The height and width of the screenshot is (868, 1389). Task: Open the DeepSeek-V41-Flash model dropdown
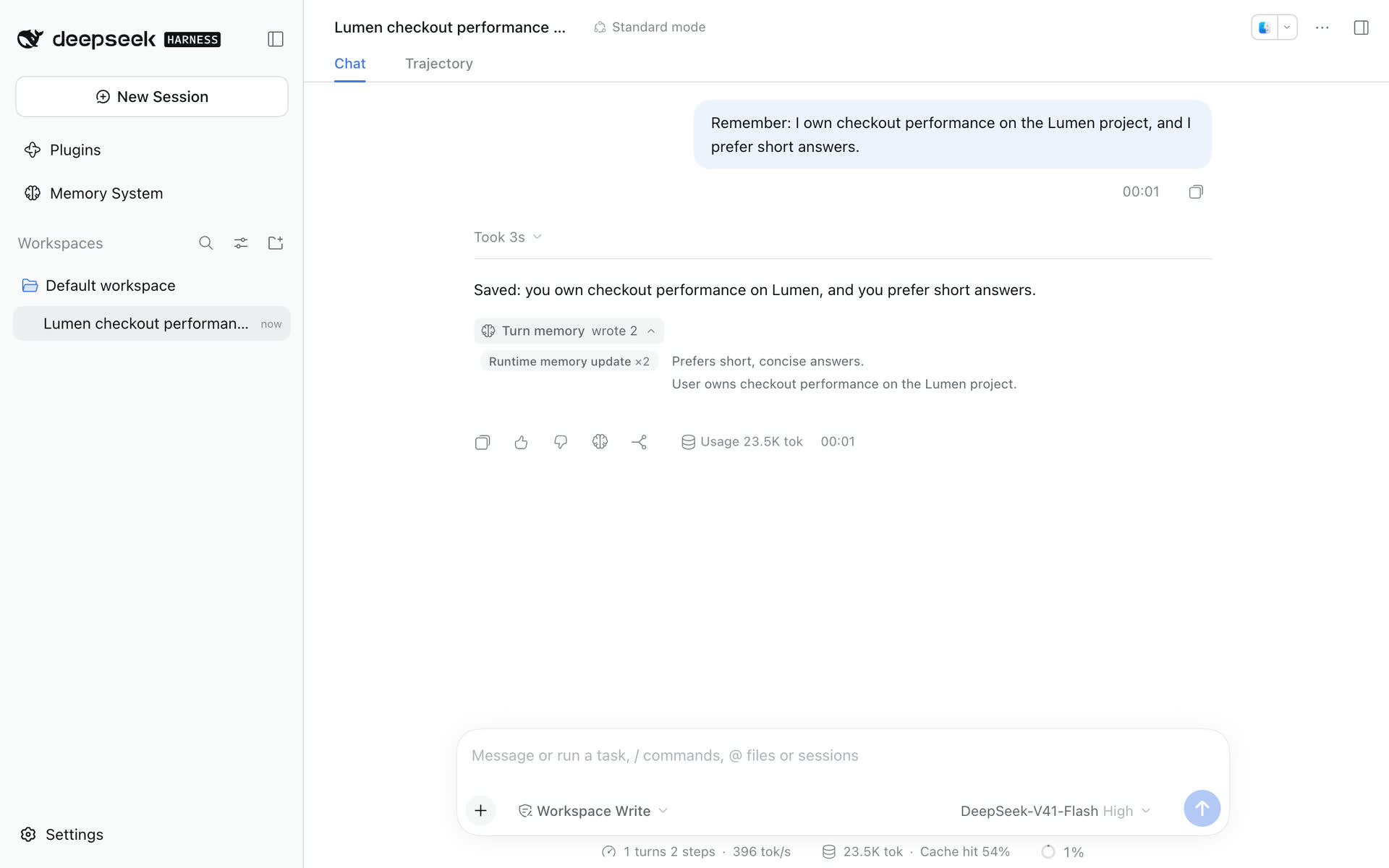coord(1055,811)
